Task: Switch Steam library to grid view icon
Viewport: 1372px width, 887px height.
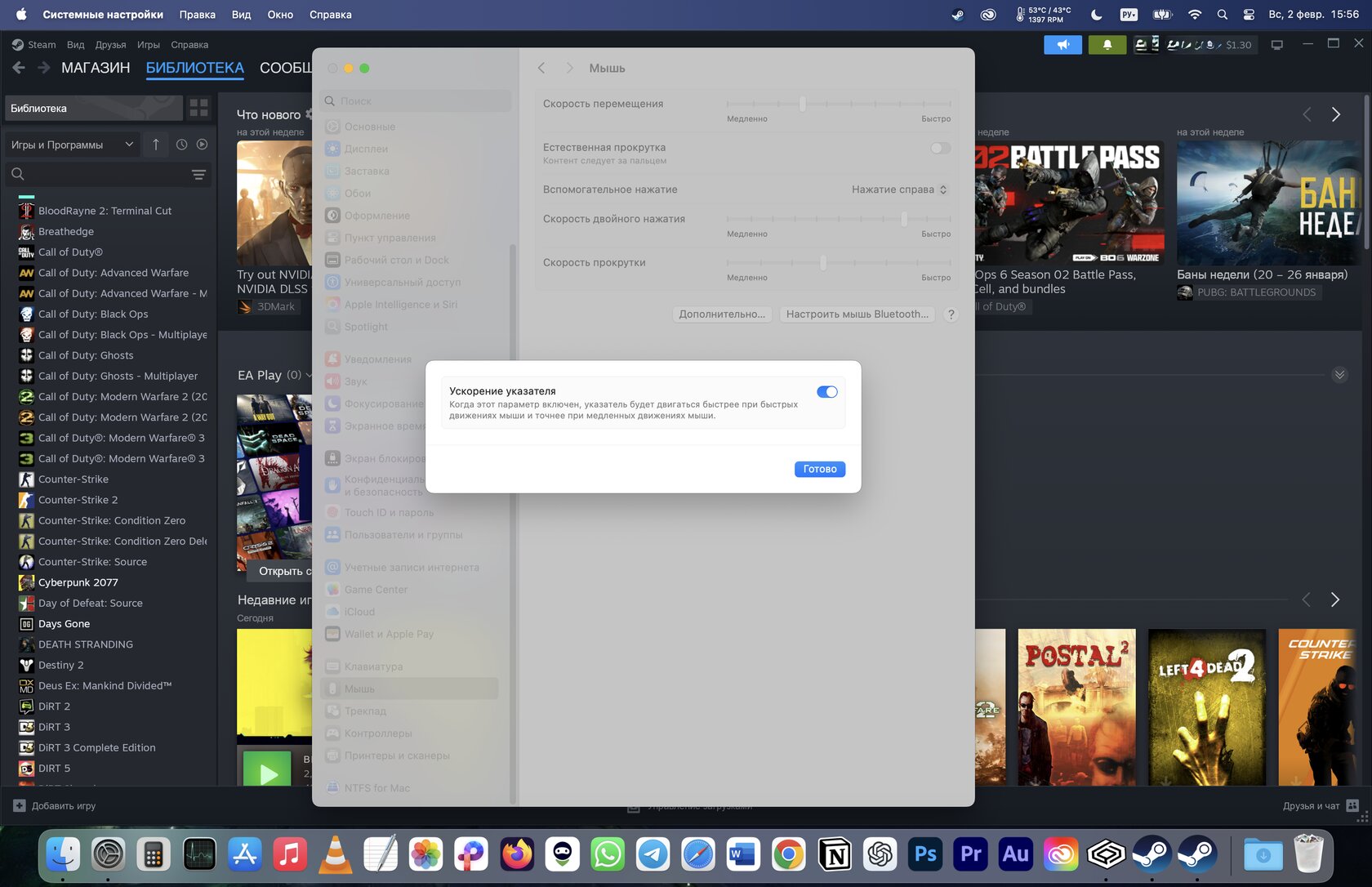Action: tap(198, 108)
